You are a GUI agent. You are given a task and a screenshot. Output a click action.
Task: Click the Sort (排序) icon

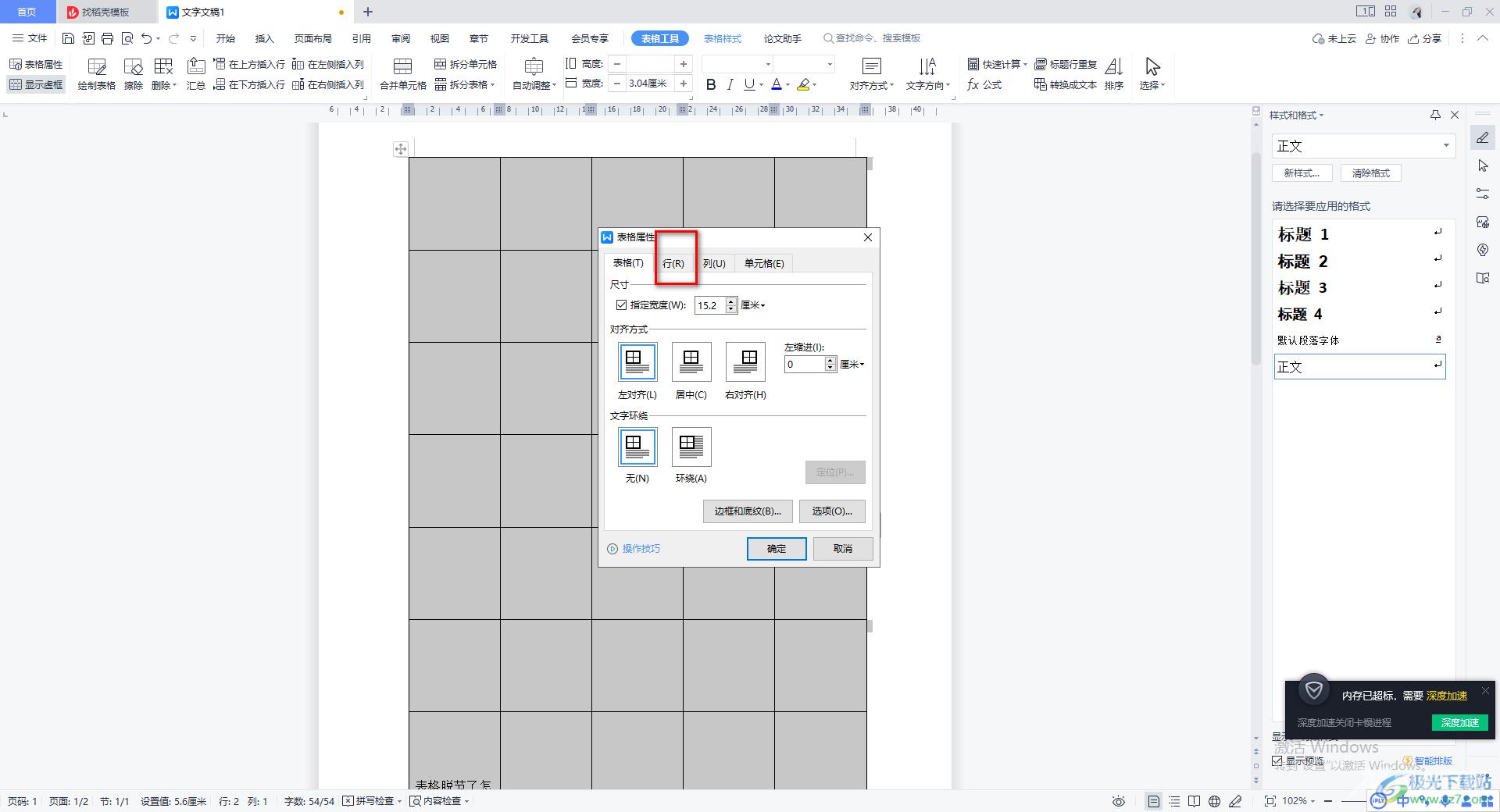(1114, 74)
